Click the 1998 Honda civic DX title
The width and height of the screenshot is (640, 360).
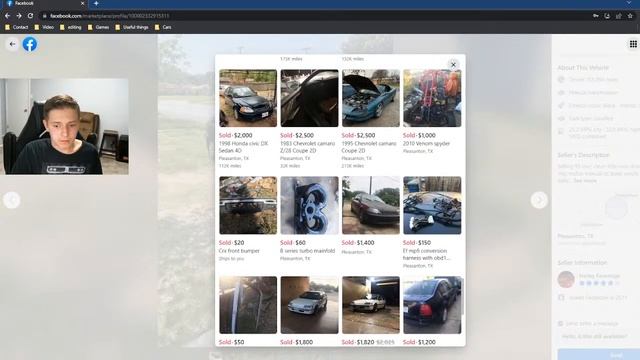(x=243, y=147)
